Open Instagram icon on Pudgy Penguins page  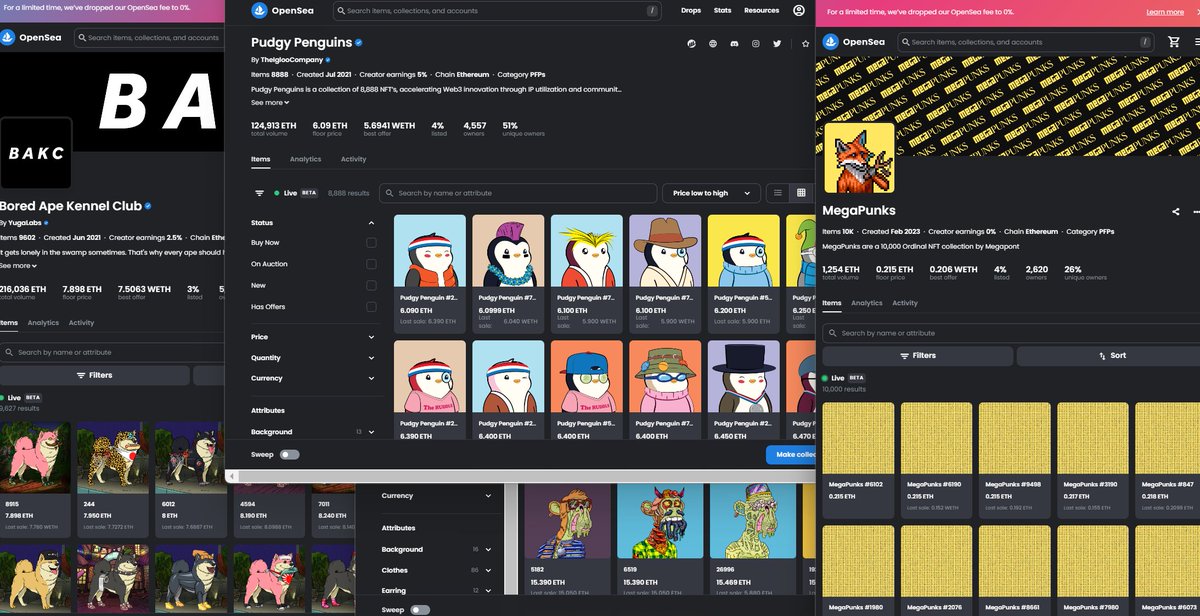[756, 44]
